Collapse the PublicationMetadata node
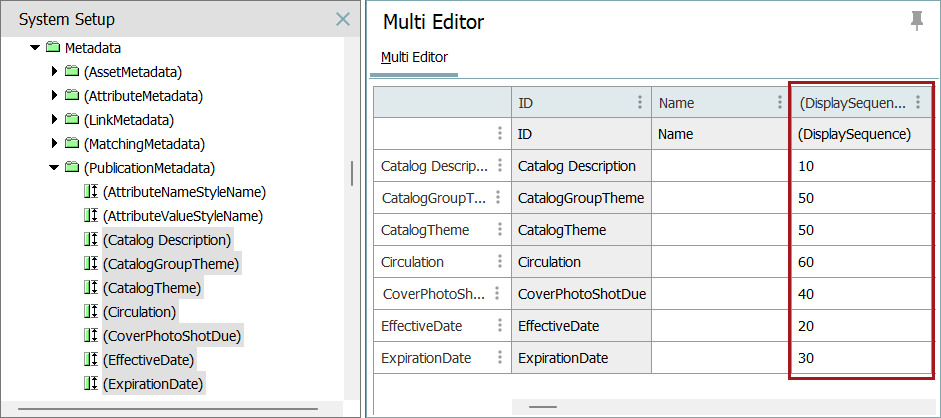Screen dimensions: 941x418 click(x=54, y=168)
